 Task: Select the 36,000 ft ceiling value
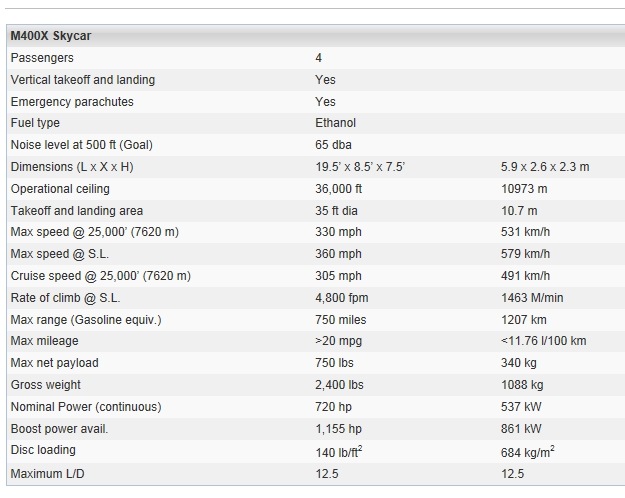pyautogui.click(x=339, y=189)
